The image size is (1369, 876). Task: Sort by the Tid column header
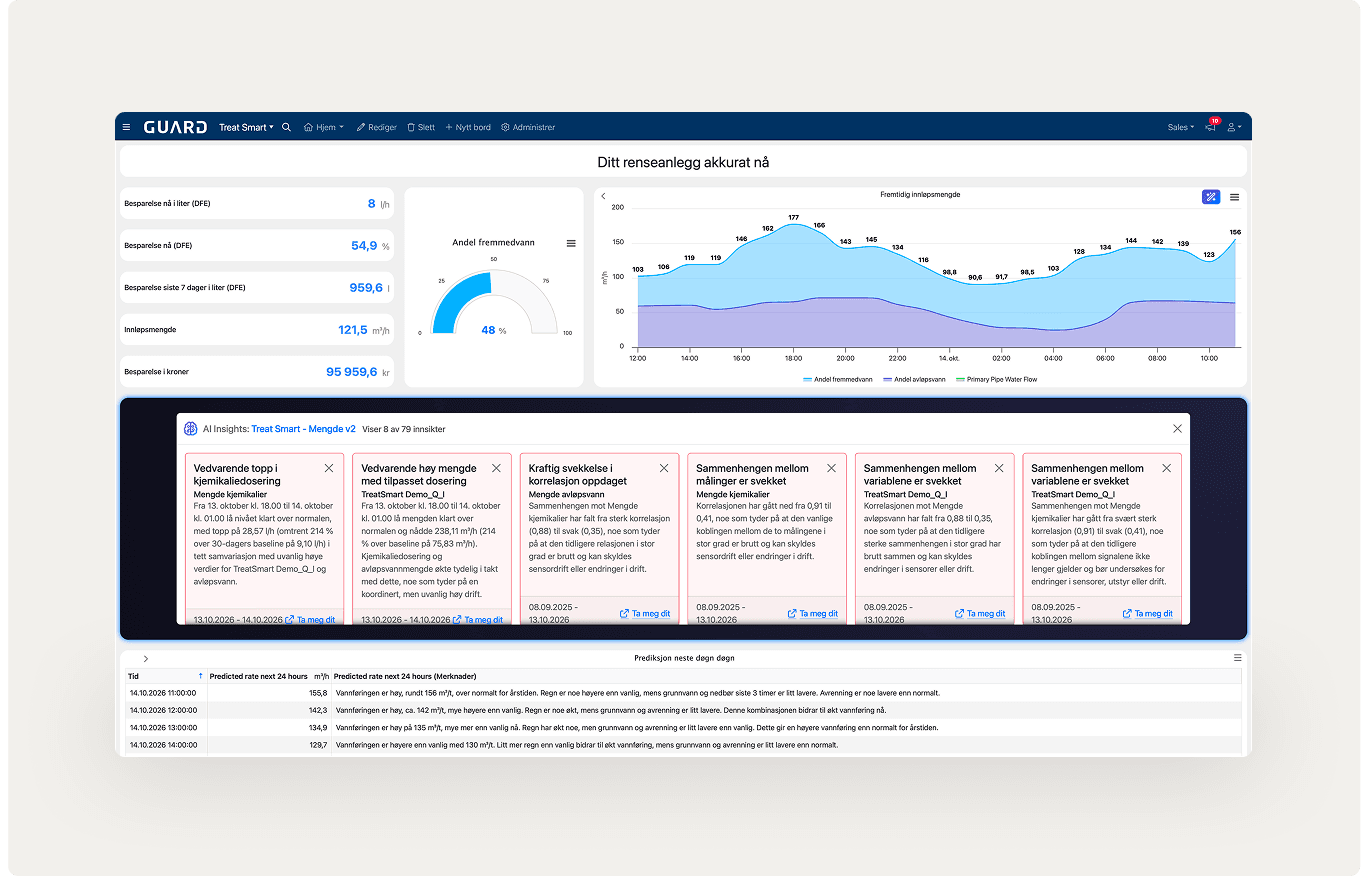165,676
